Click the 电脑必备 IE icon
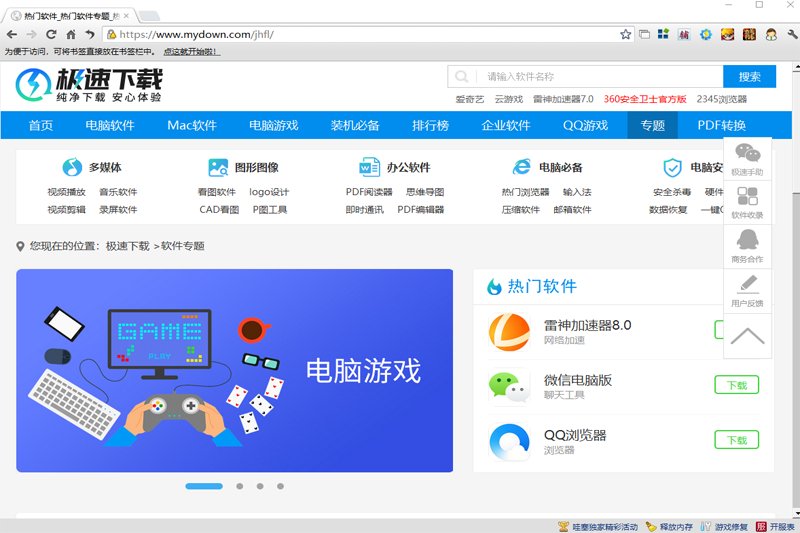Screen dimensions: 800x533 521,167
